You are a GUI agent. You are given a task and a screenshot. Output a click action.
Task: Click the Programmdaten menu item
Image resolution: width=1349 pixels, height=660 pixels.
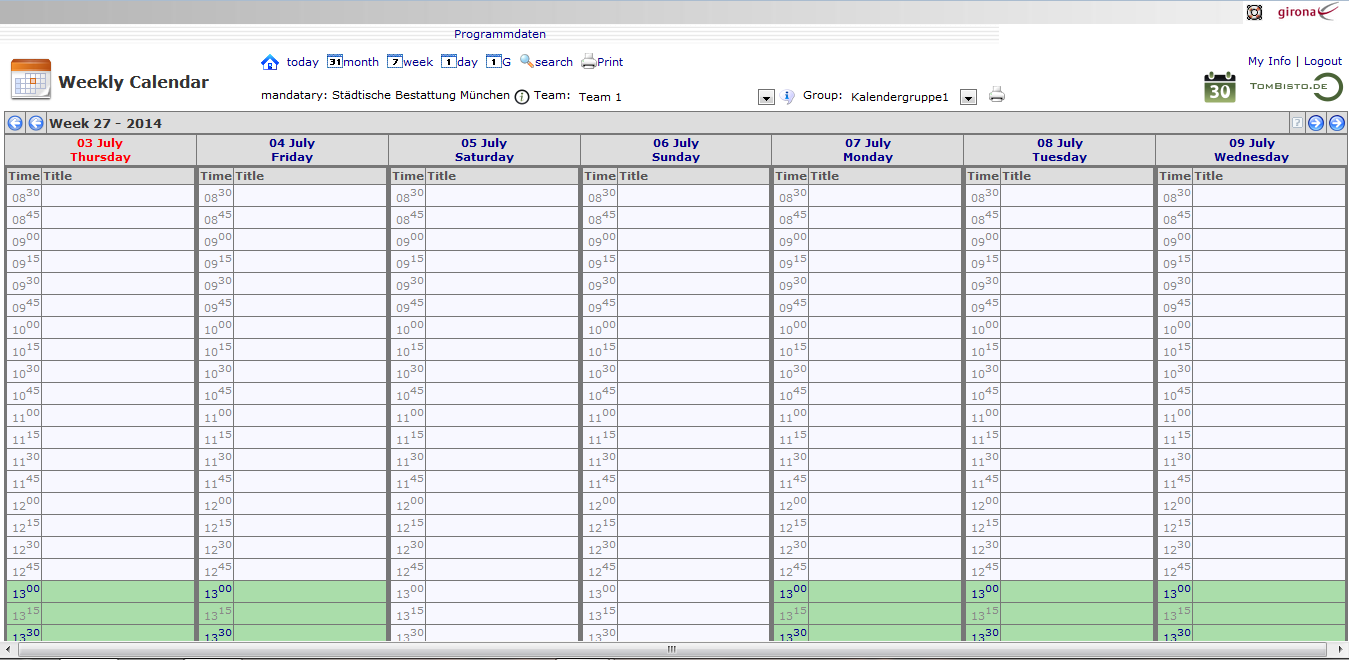[500, 34]
